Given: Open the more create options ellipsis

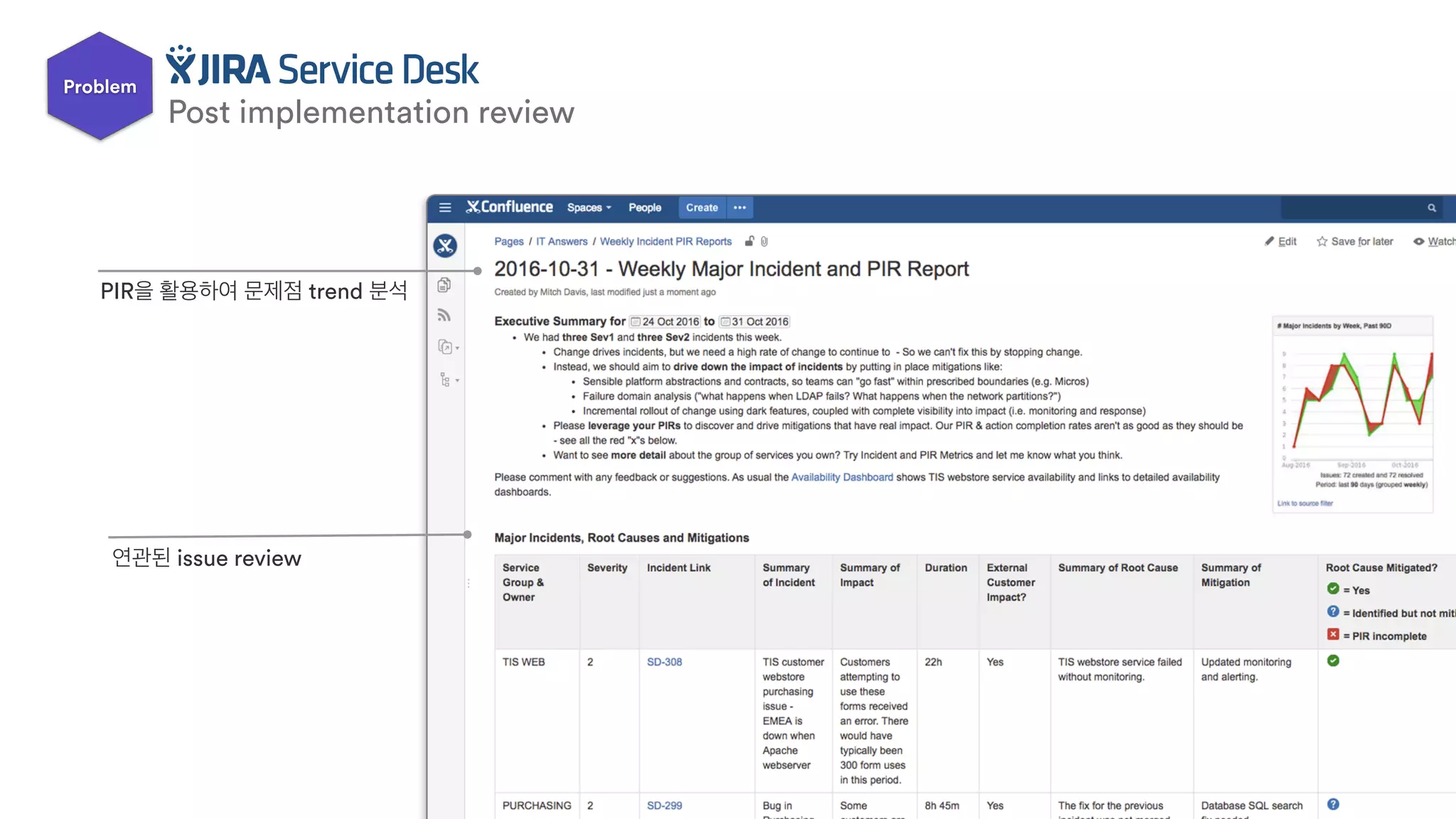Looking at the screenshot, I should pos(740,208).
